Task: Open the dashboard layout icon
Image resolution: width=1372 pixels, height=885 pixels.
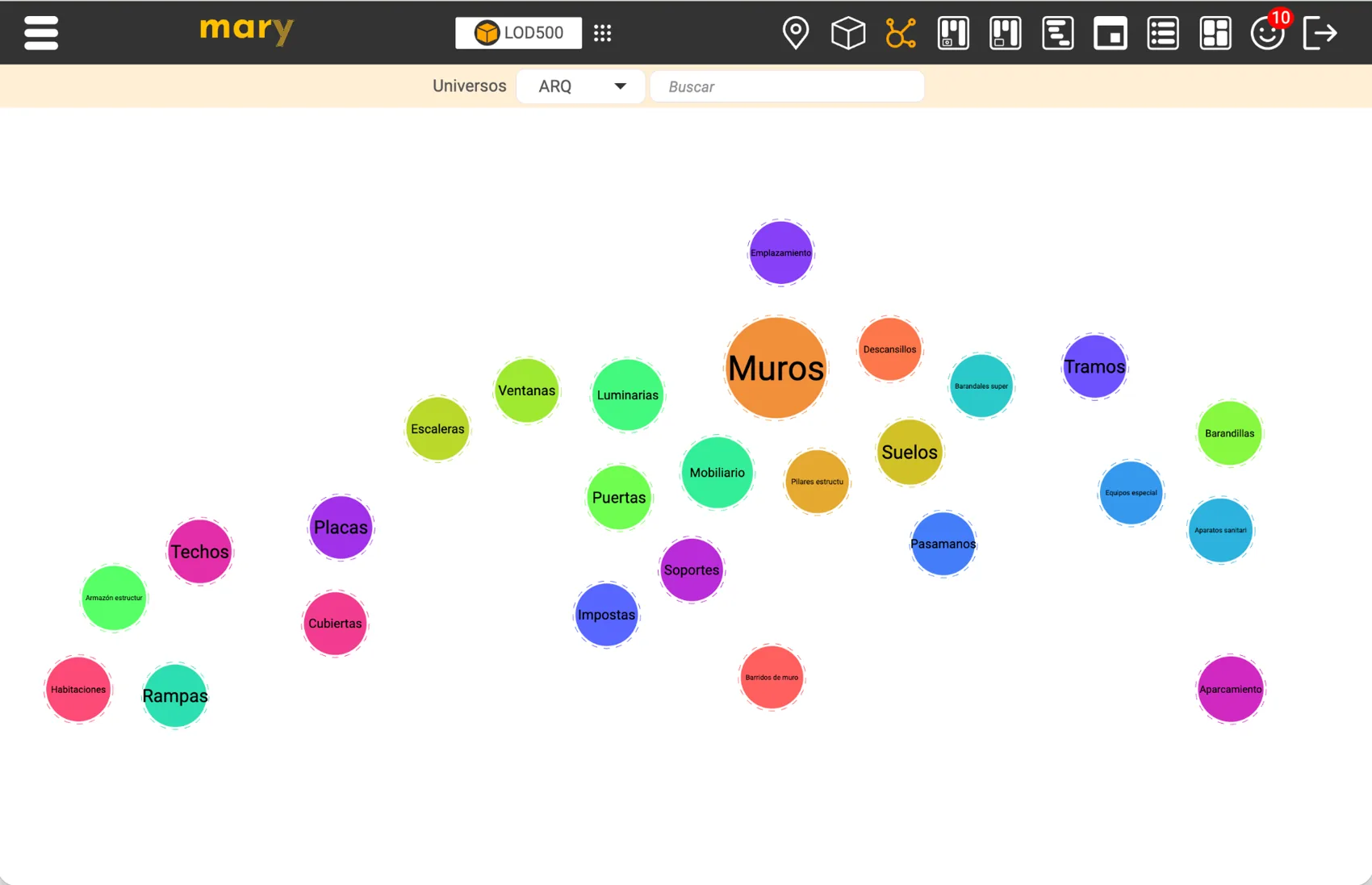Action: (x=1215, y=33)
